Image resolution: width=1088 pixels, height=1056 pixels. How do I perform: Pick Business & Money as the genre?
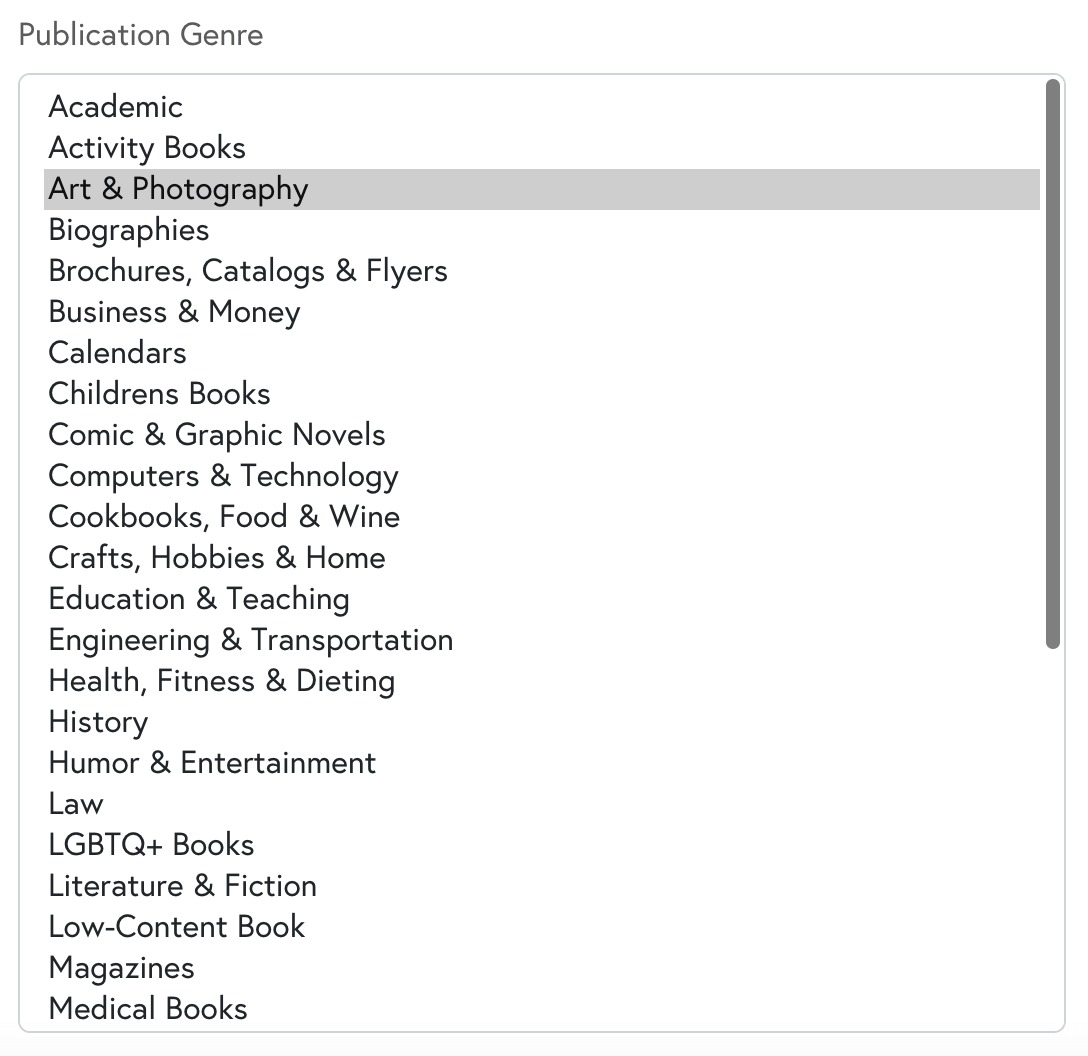pyautogui.click(x=173, y=312)
